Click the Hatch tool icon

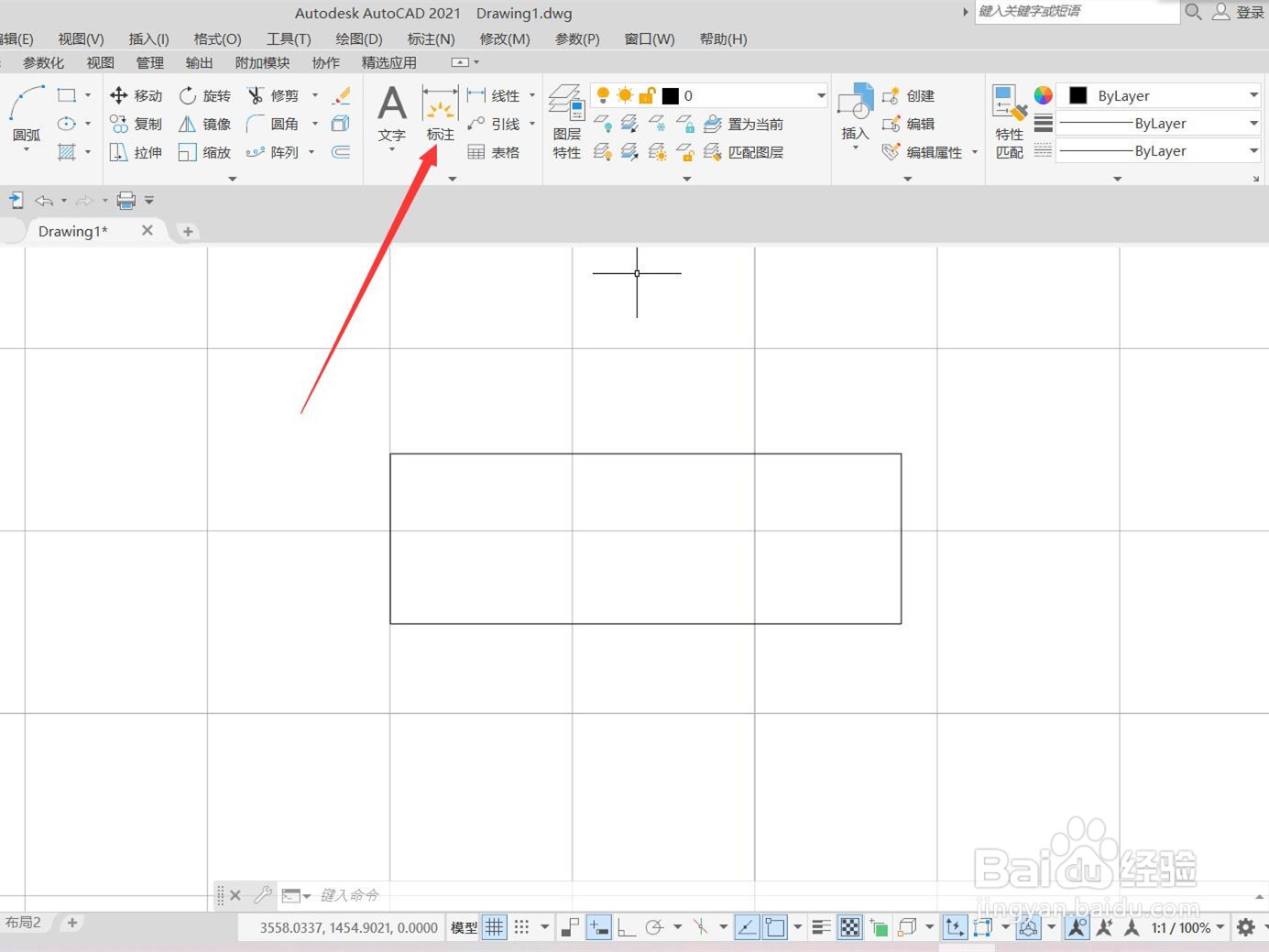coord(67,152)
